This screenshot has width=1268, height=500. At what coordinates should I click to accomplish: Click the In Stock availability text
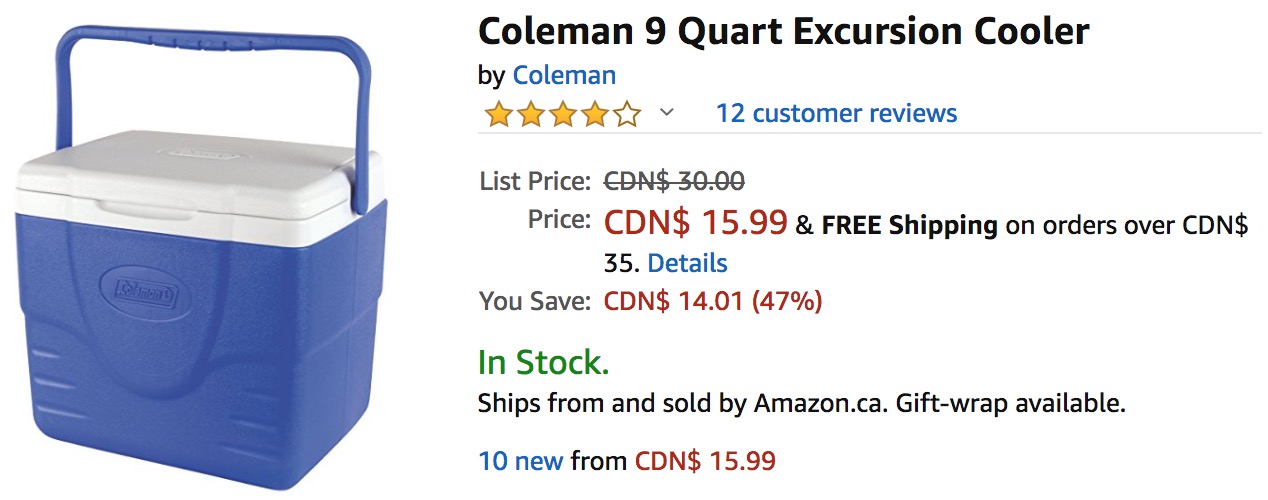click(x=543, y=362)
